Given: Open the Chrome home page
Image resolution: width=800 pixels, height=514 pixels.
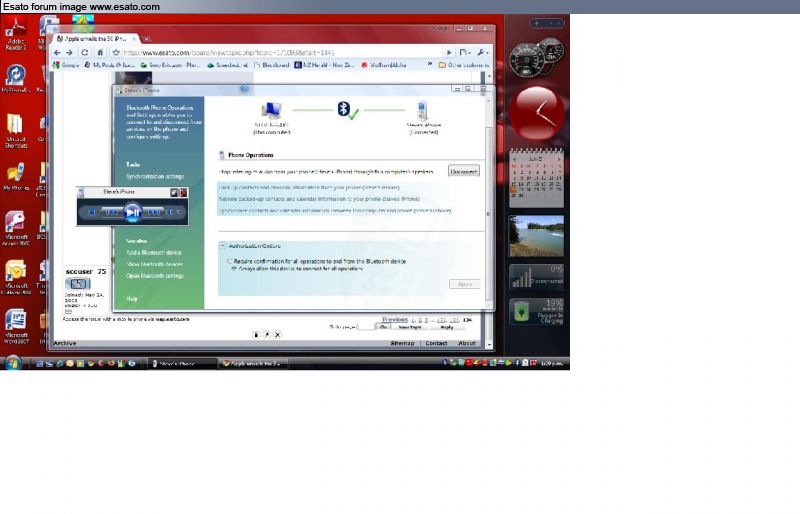Looking at the screenshot, I should click(100, 53).
